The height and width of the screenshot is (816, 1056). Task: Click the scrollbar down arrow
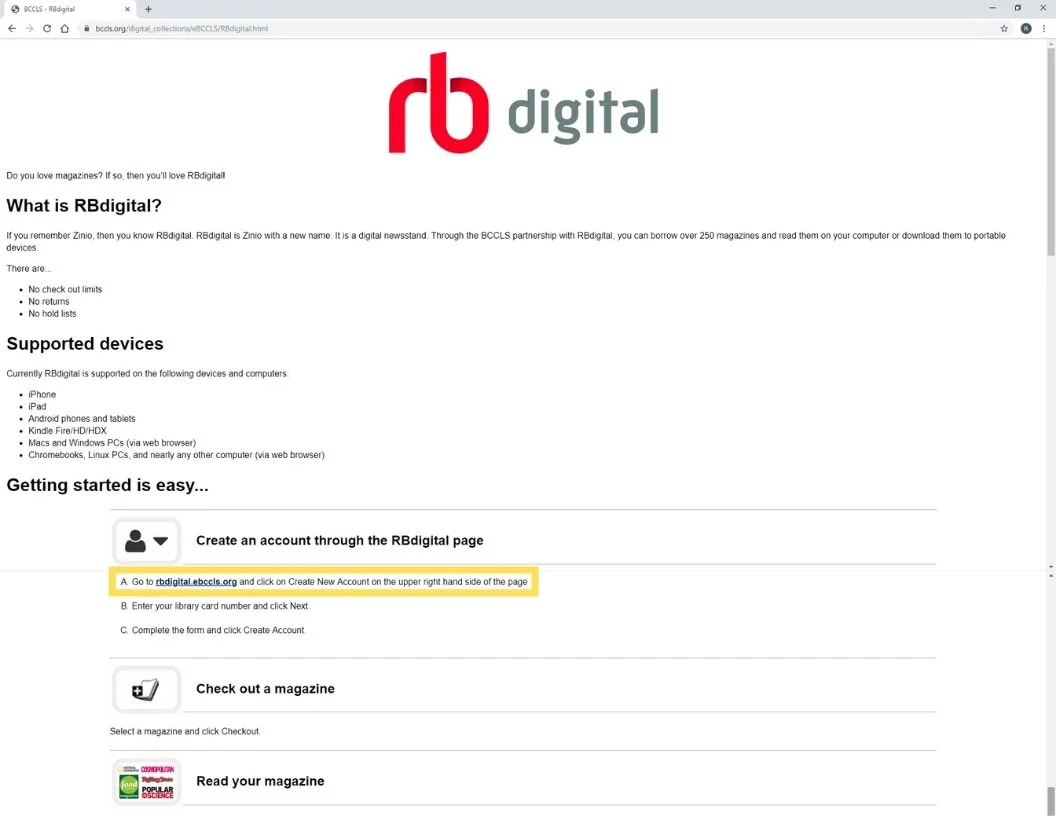click(1051, 568)
